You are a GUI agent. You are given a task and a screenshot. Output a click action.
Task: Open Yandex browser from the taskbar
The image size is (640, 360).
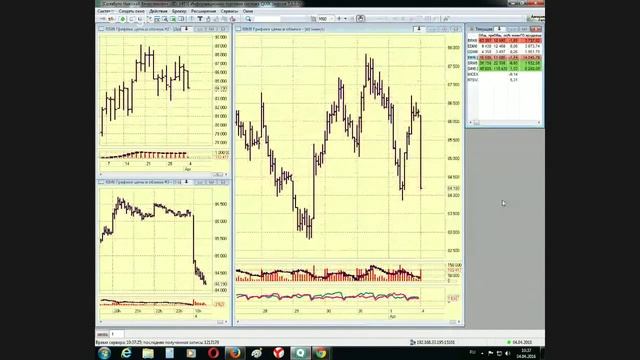278,353
